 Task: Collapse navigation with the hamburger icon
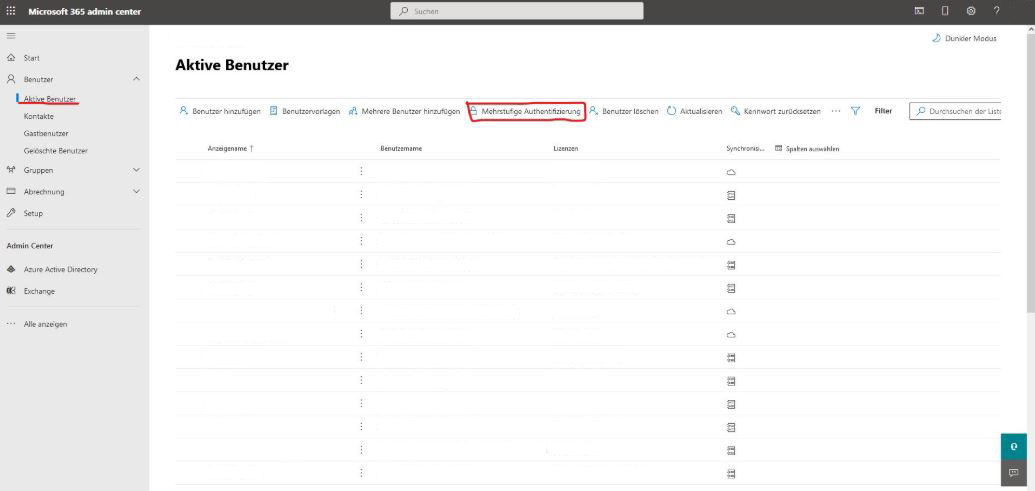11,36
